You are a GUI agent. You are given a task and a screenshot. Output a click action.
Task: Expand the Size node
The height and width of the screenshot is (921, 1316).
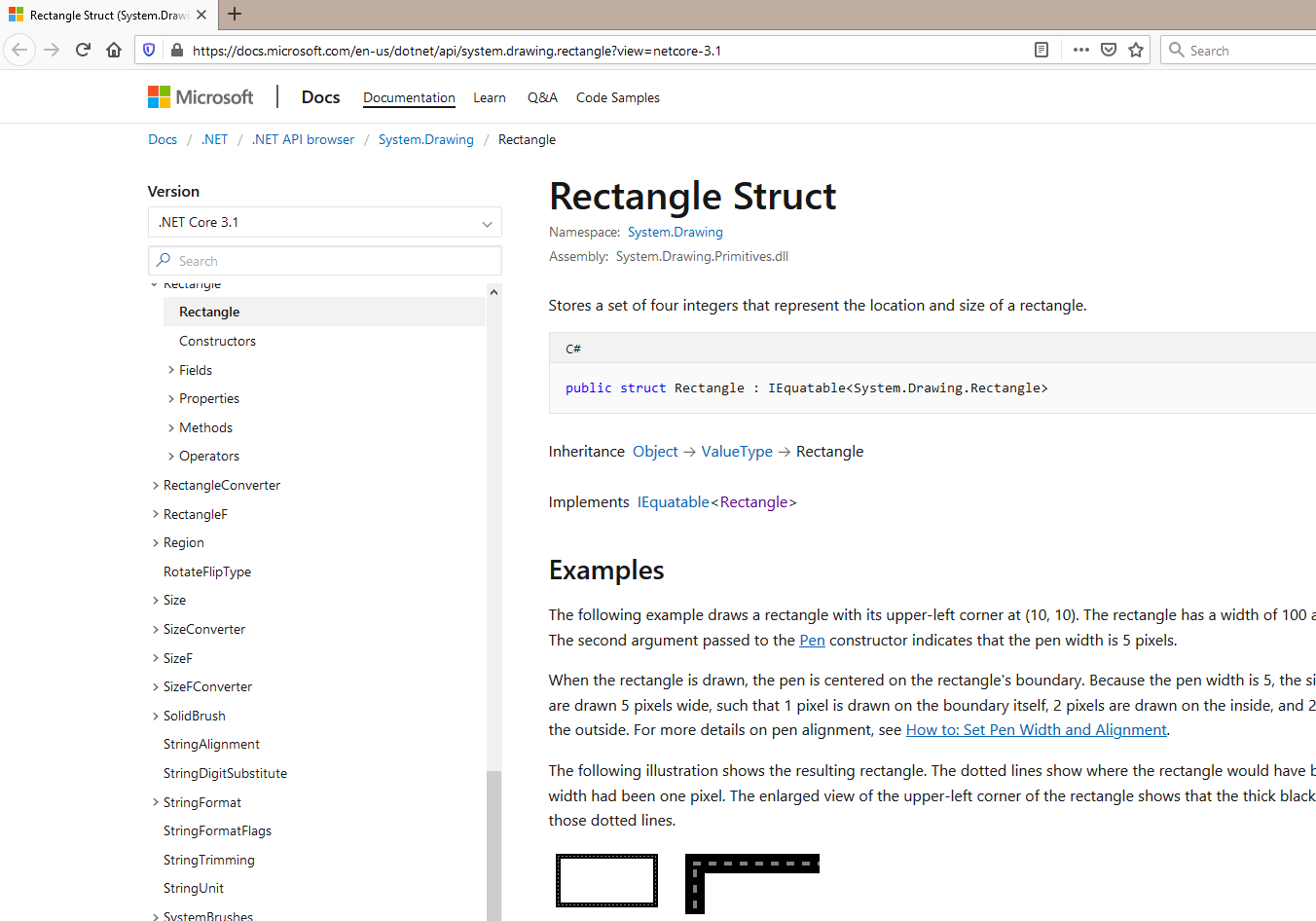tap(156, 600)
